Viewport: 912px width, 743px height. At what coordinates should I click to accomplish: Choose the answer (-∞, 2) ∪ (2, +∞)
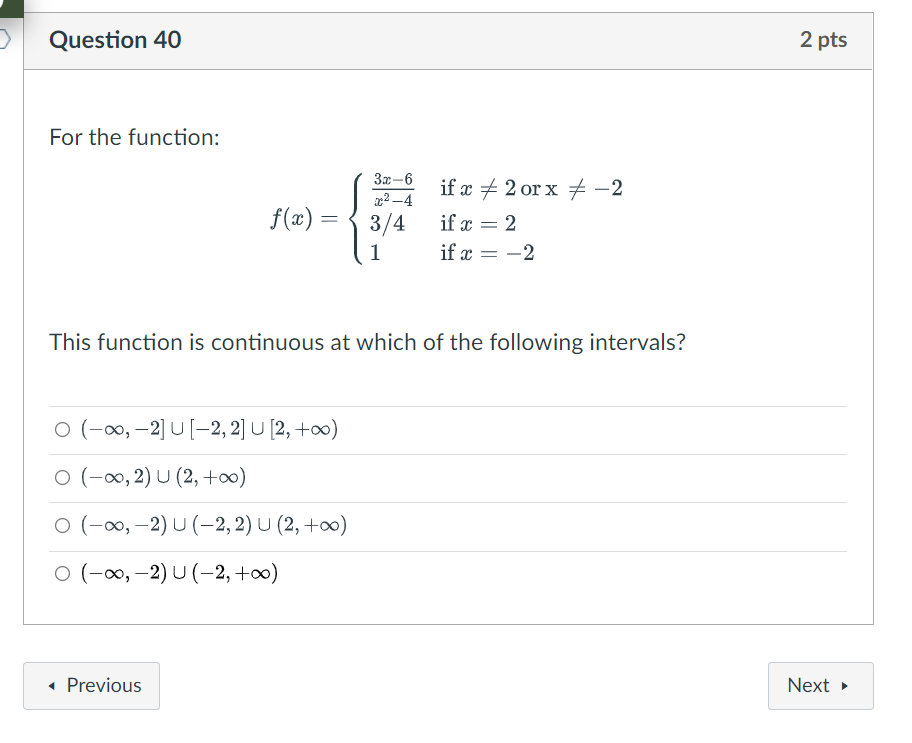(x=61, y=478)
